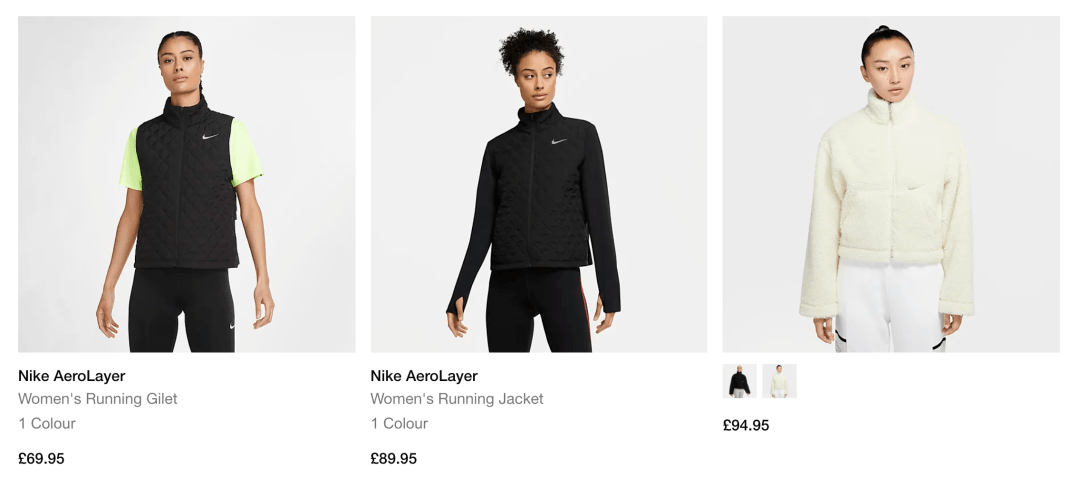The width and height of the screenshot is (1080, 477).
Task: Select the cream colourway thumbnail
Action: [779, 381]
